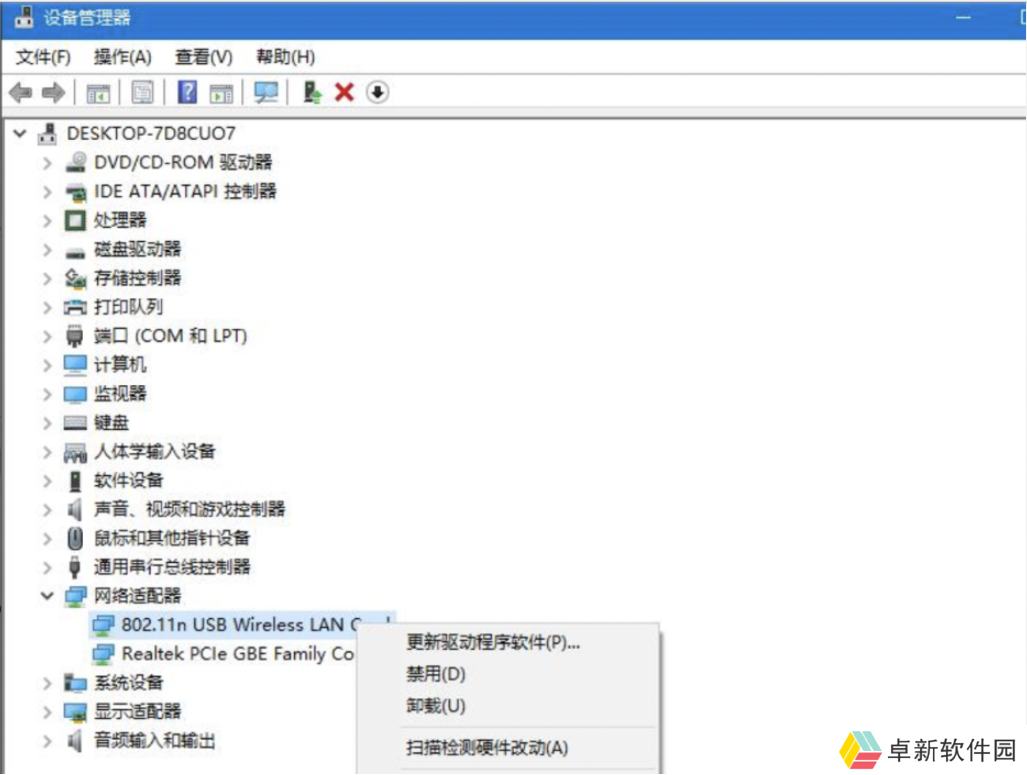The image size is (1027, 775).
Task: Click the print queue printer icon
Action: coord(75,307)
